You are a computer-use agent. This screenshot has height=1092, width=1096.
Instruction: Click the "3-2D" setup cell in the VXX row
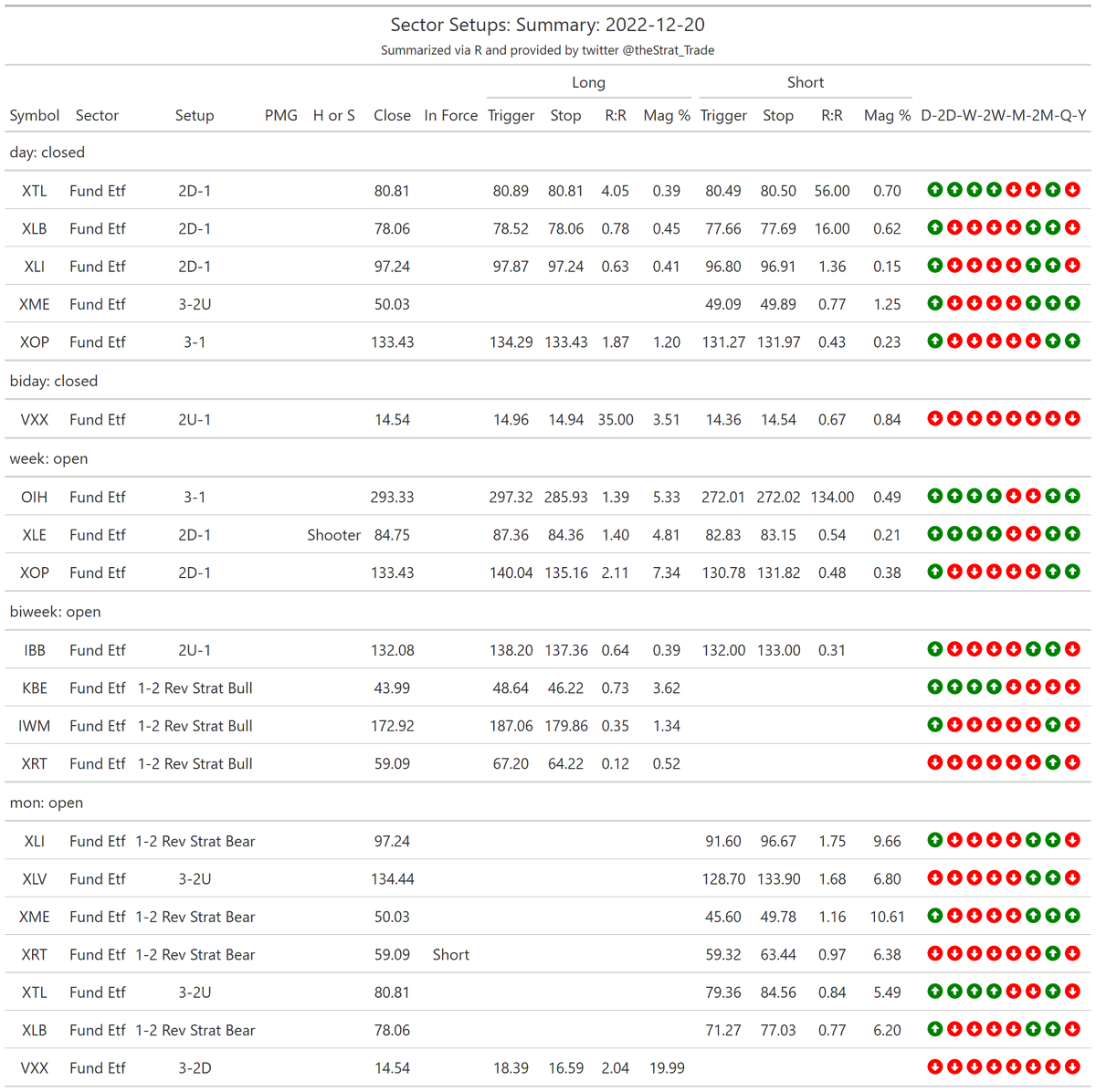195,1067
